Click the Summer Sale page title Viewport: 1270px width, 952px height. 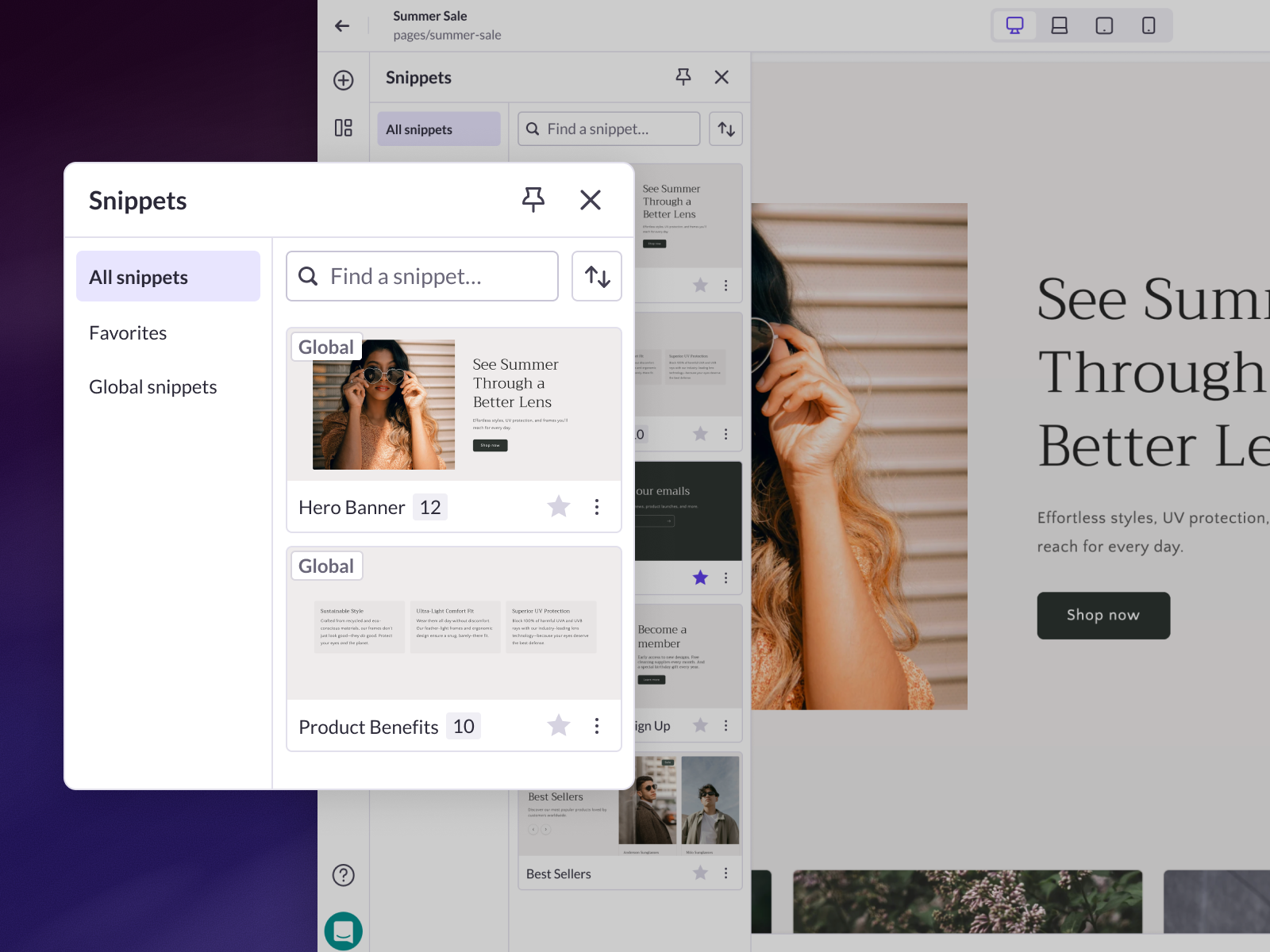click(x=430, y=16)
